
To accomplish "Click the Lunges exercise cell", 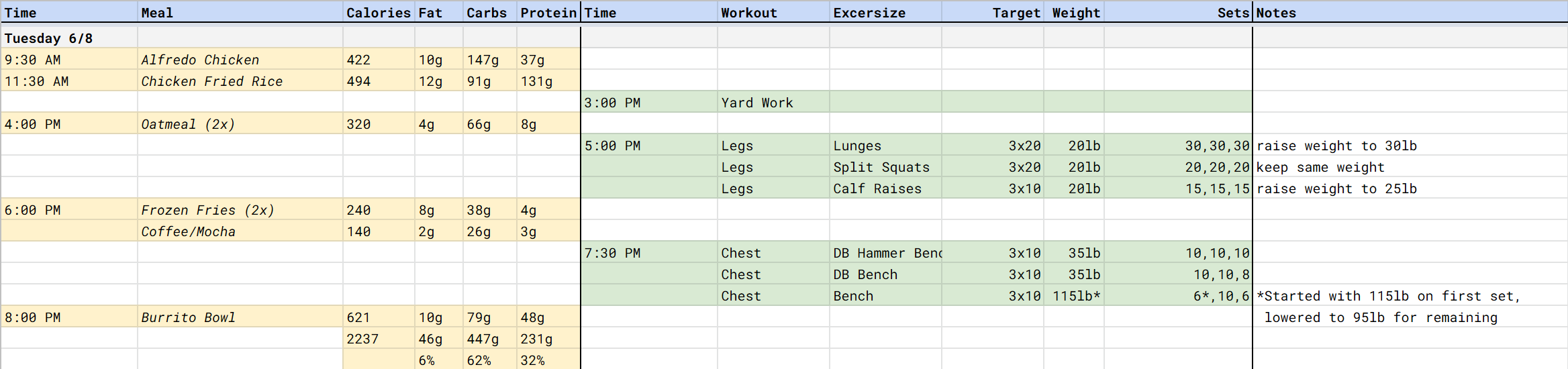I will 857,146.
